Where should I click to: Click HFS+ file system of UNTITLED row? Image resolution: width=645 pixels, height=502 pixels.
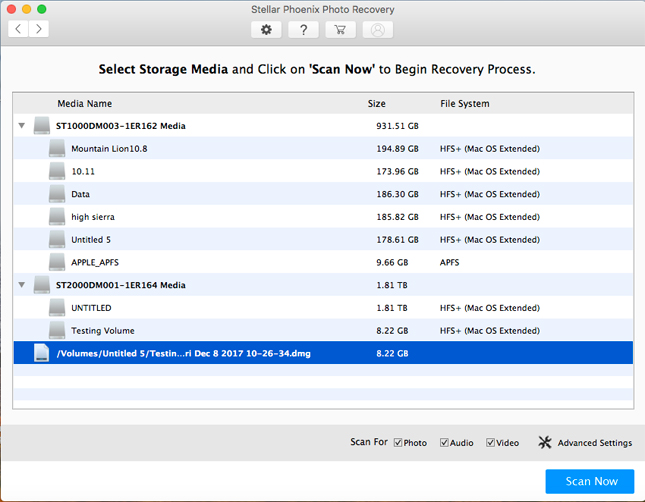click(x=490, y=308)
